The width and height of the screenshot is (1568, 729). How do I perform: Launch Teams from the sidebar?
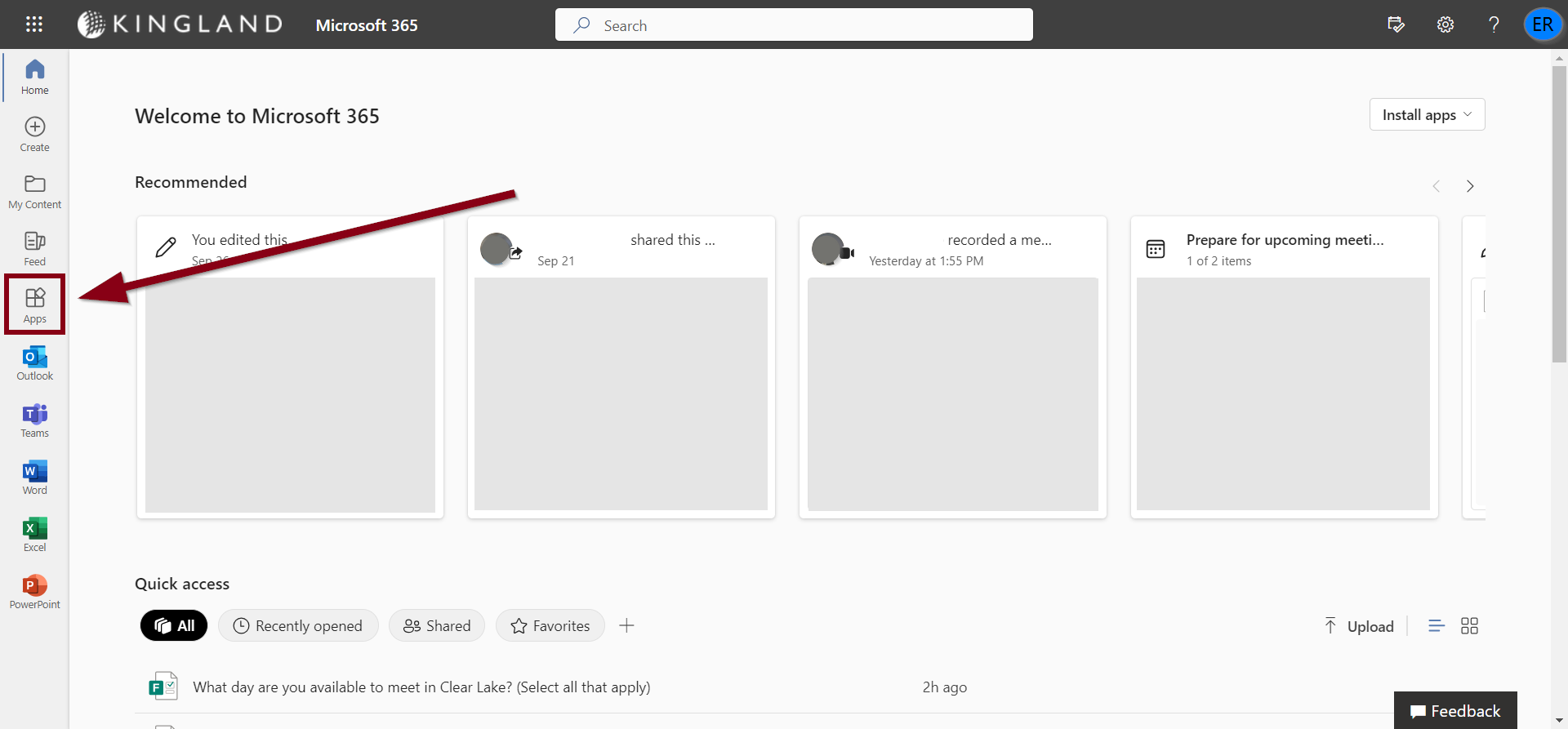pyautogui.click(x=34, y=420)
